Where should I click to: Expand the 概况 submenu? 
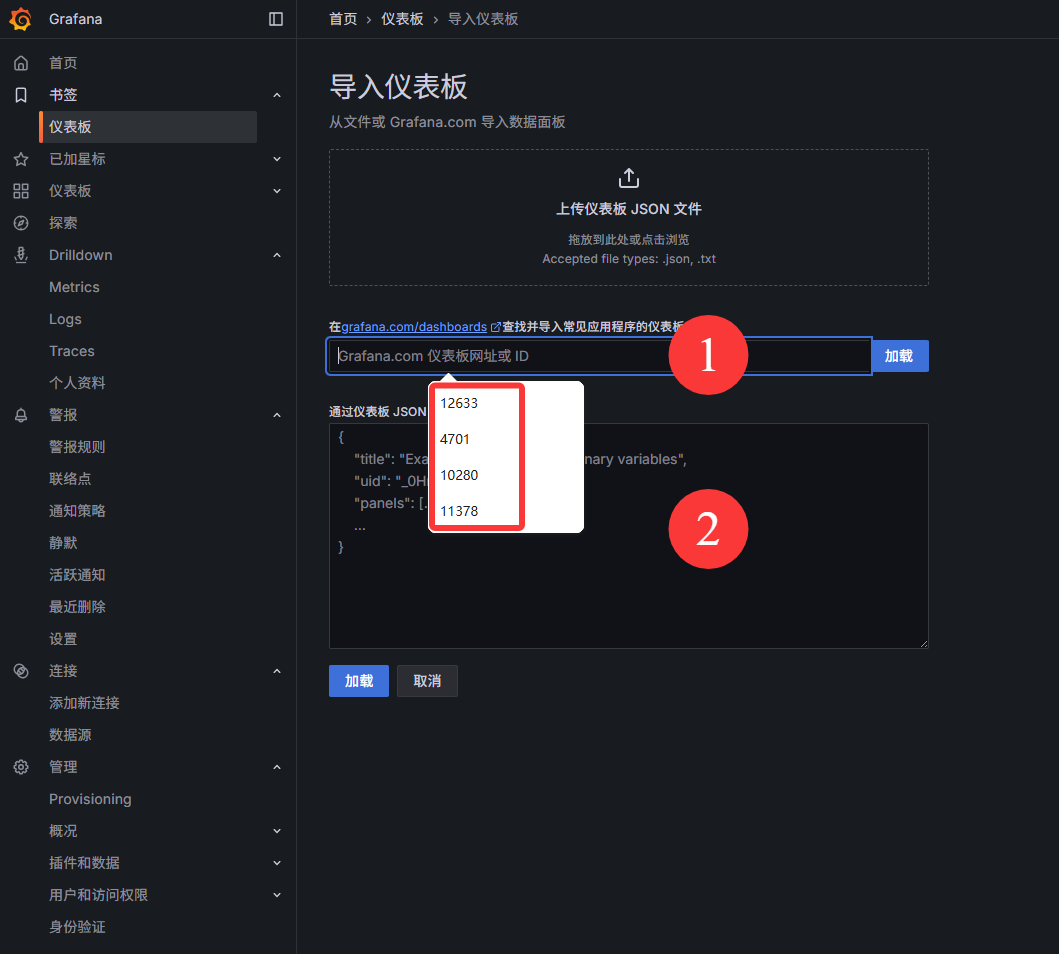pyautogui.click(x=277, y=831)
